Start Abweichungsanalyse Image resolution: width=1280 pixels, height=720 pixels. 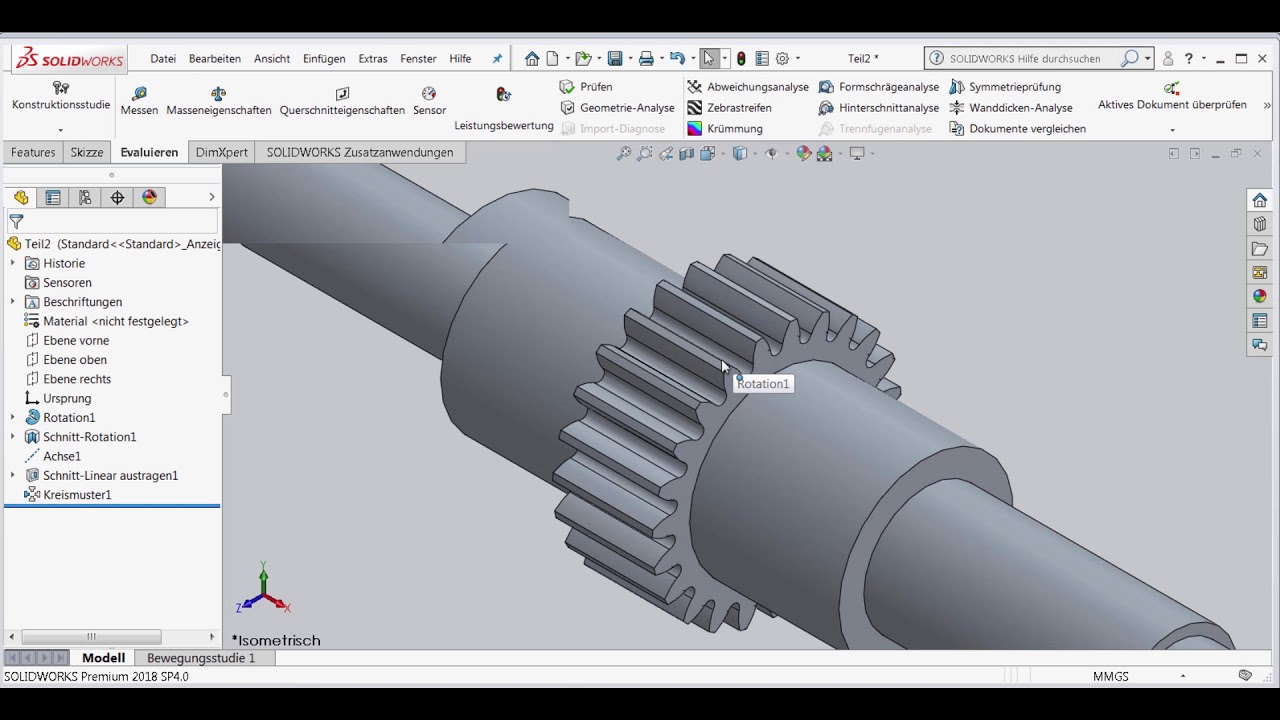coord(748,87)
